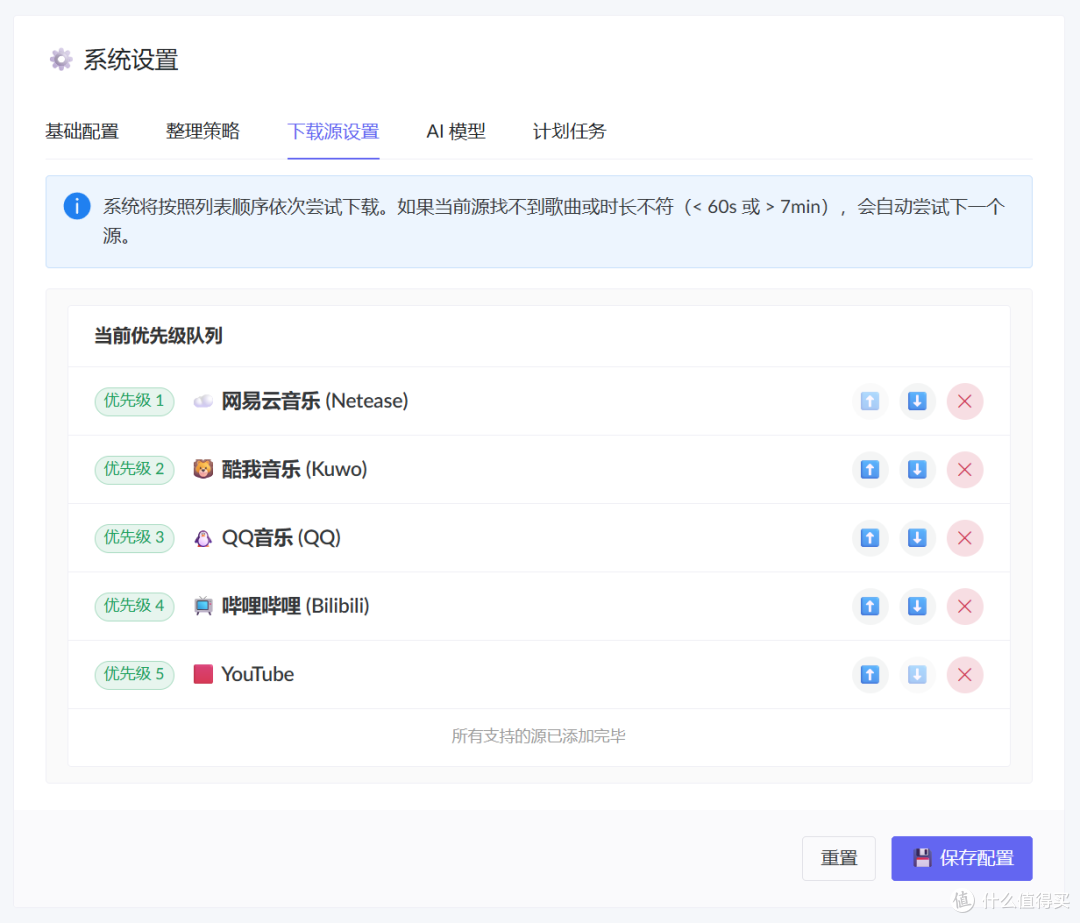
Task: Remove Netease source from the queue
Action: pyautogui.click(x=964, y=401)
